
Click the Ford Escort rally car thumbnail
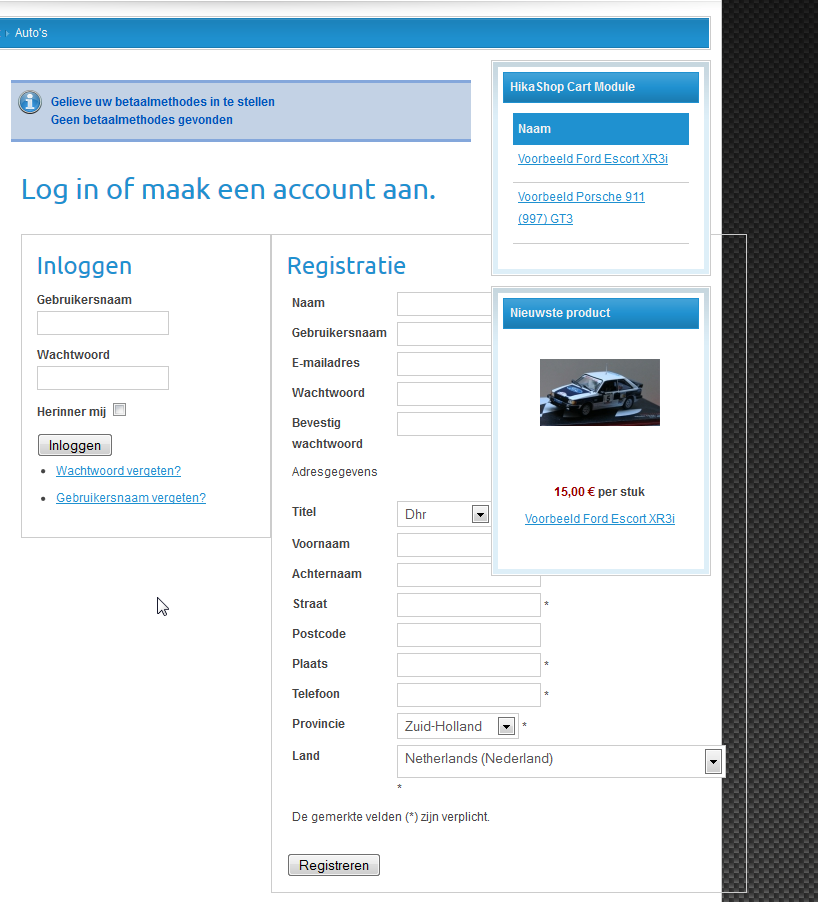point(599,392)
